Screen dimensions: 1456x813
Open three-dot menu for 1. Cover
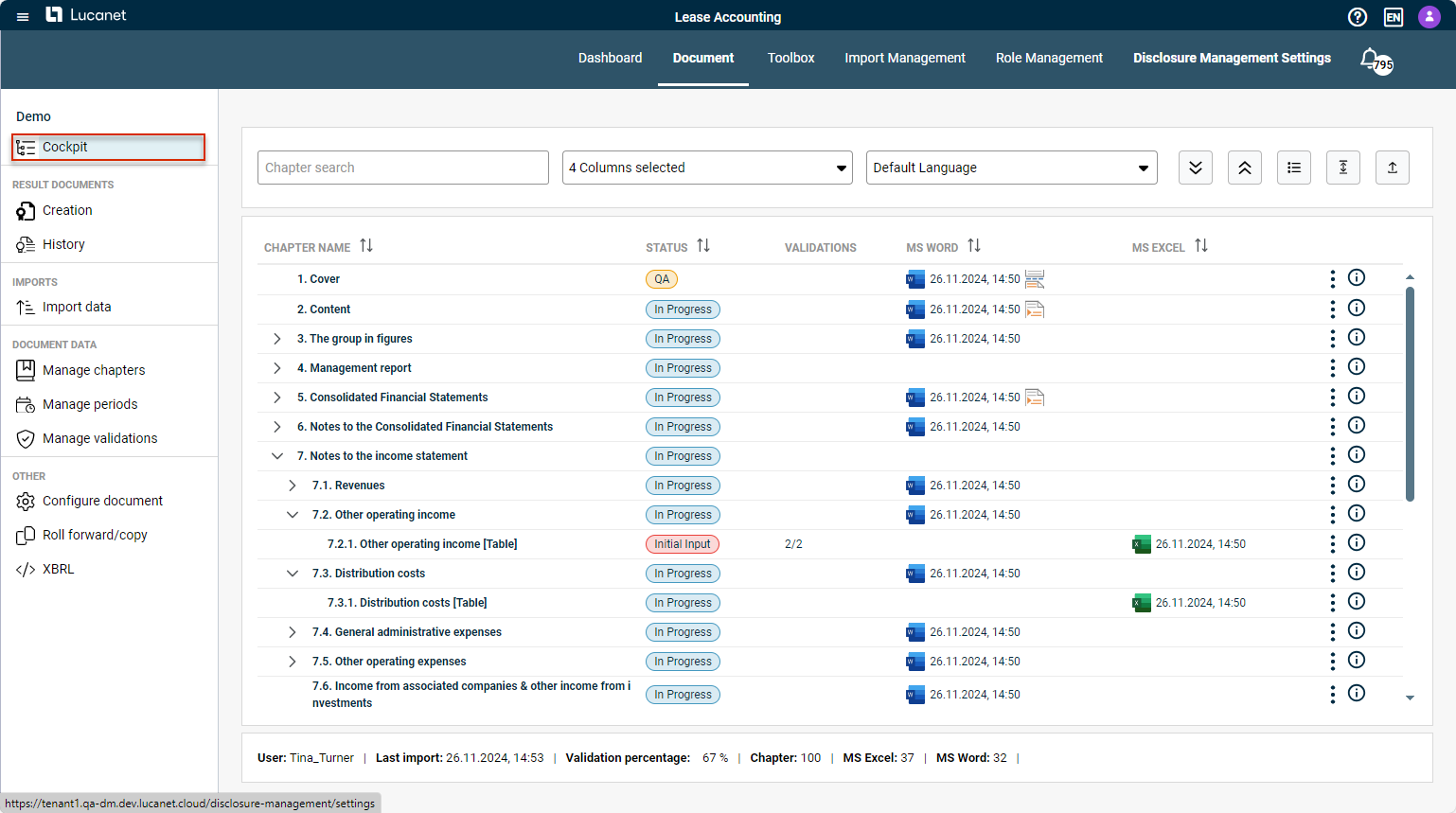click(1332, 278)
